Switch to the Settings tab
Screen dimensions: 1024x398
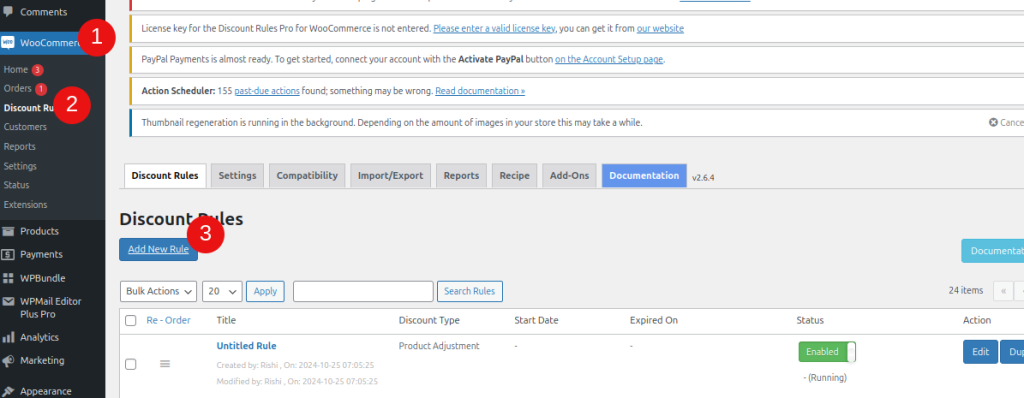238,176
